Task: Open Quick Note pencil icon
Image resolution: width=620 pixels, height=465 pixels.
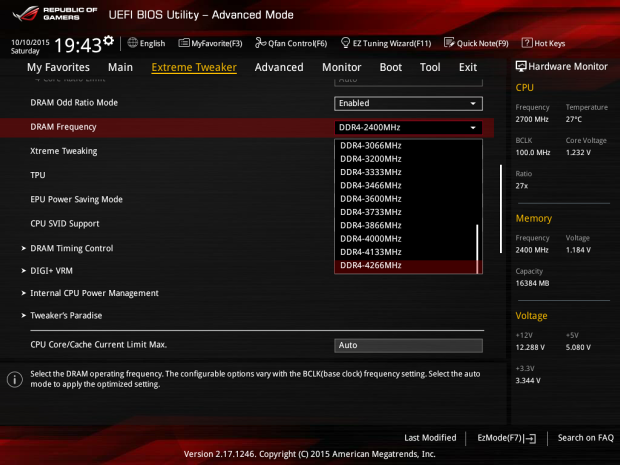Action: click(449, 43)
